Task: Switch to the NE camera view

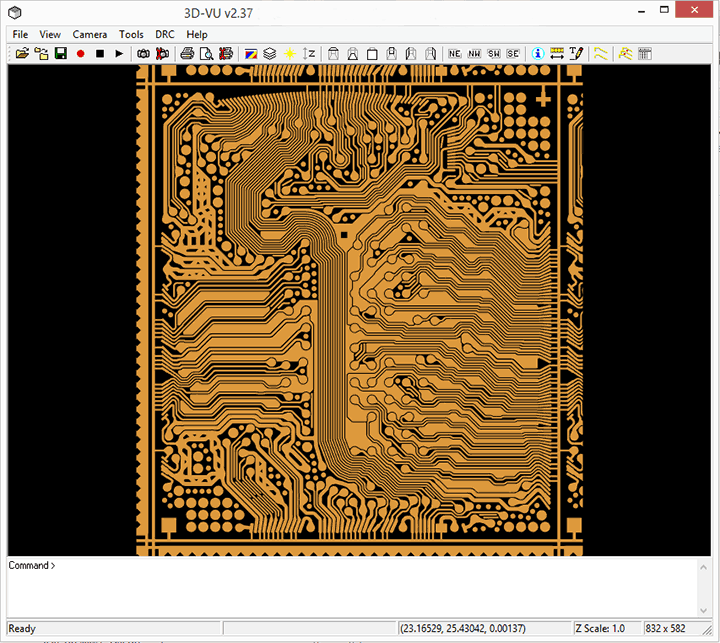Action: [x=455, y=54]
